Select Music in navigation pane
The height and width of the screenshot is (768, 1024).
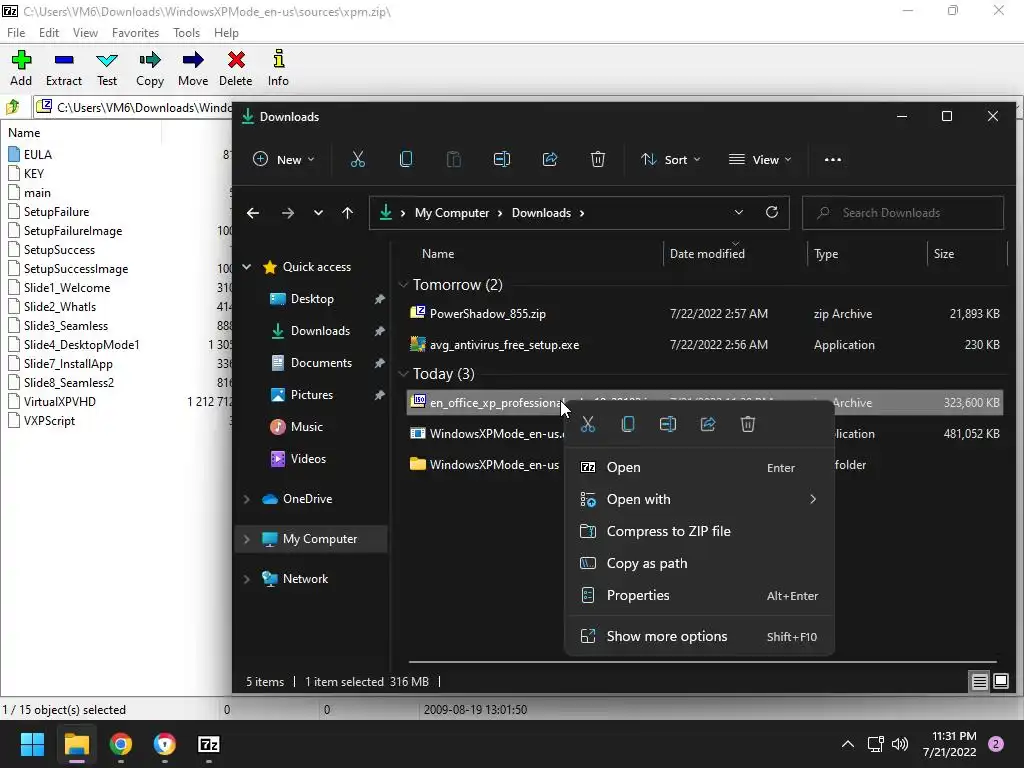pos(306,426)
